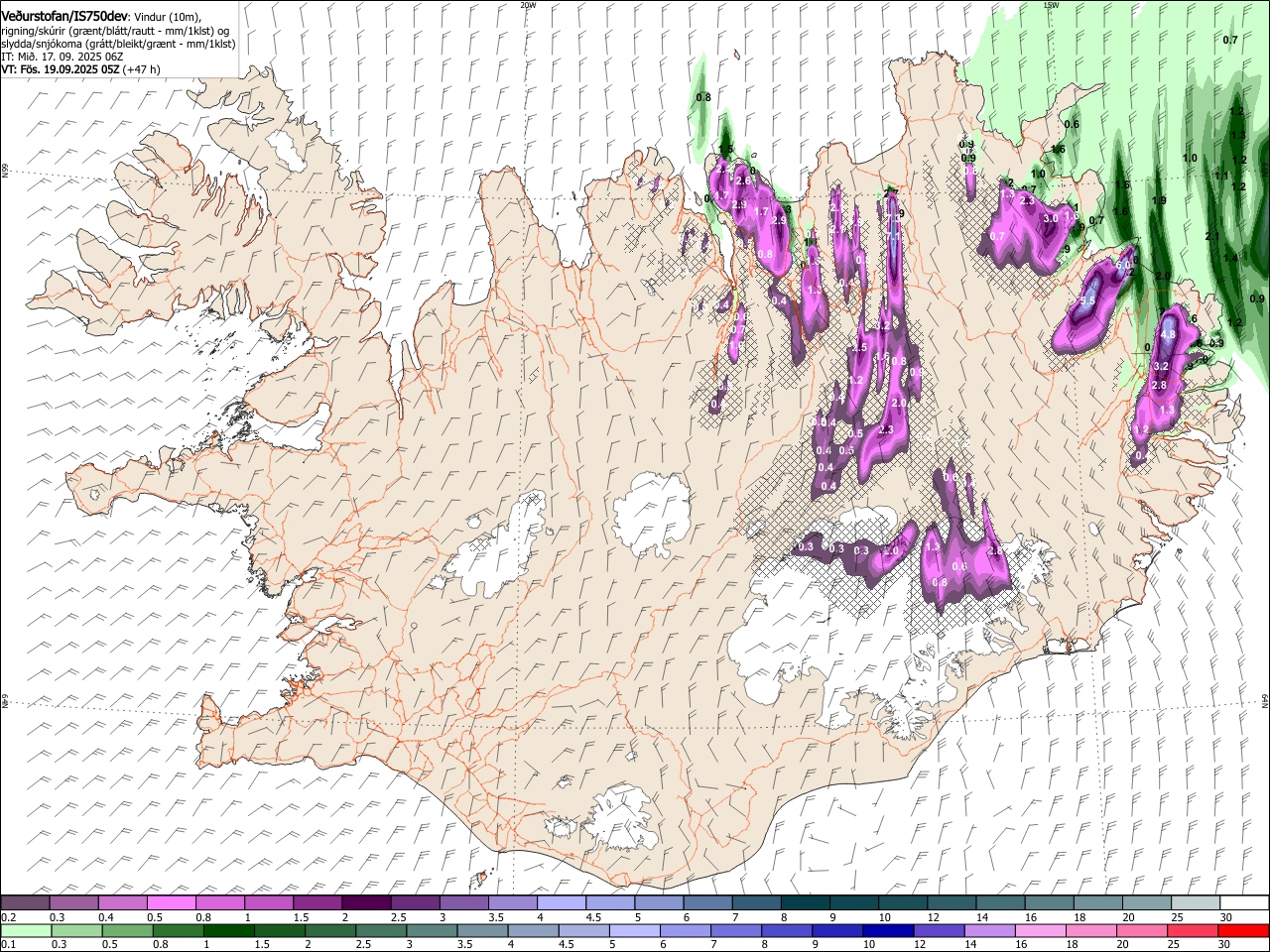Select the 0.5–0.8 bright pink upper legend swatch
This screenshot has height=952, width=1270.
(171, 903)
